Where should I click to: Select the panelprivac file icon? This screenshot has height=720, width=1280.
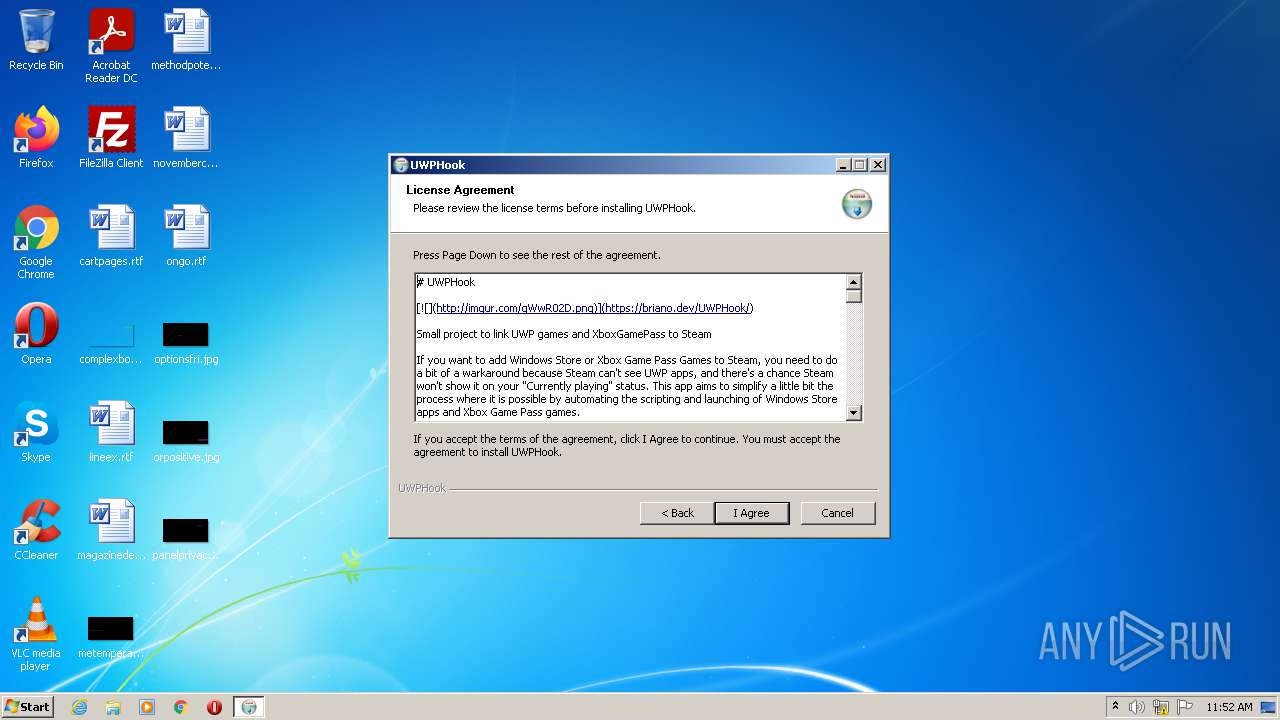pos(186,536)
